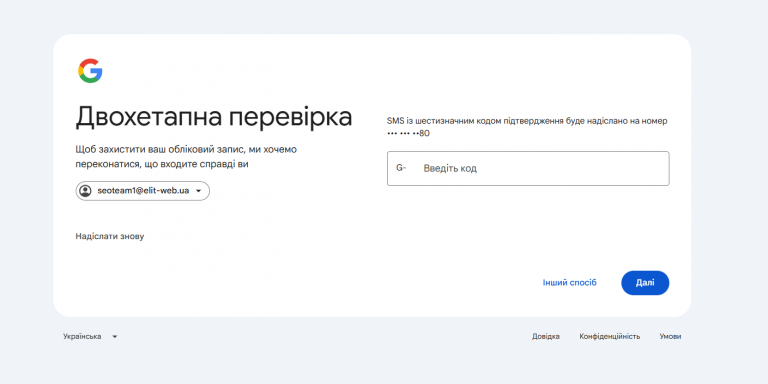The height and width of the screenshot is (384, 768).
Task: Open the "Українська" language dropdown
Action: pos(90,336)
